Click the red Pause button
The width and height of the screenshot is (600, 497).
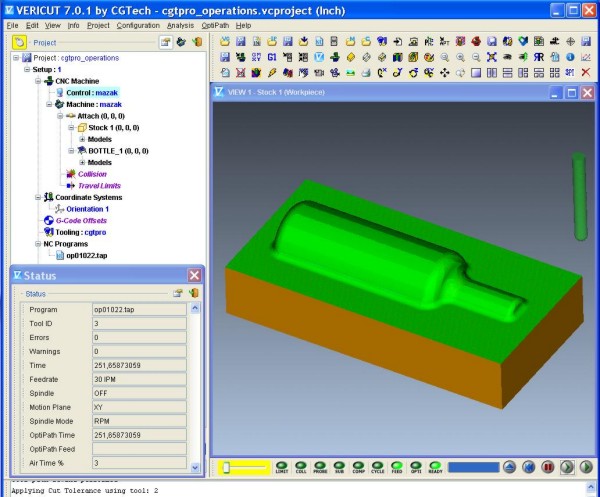(548, 467)
